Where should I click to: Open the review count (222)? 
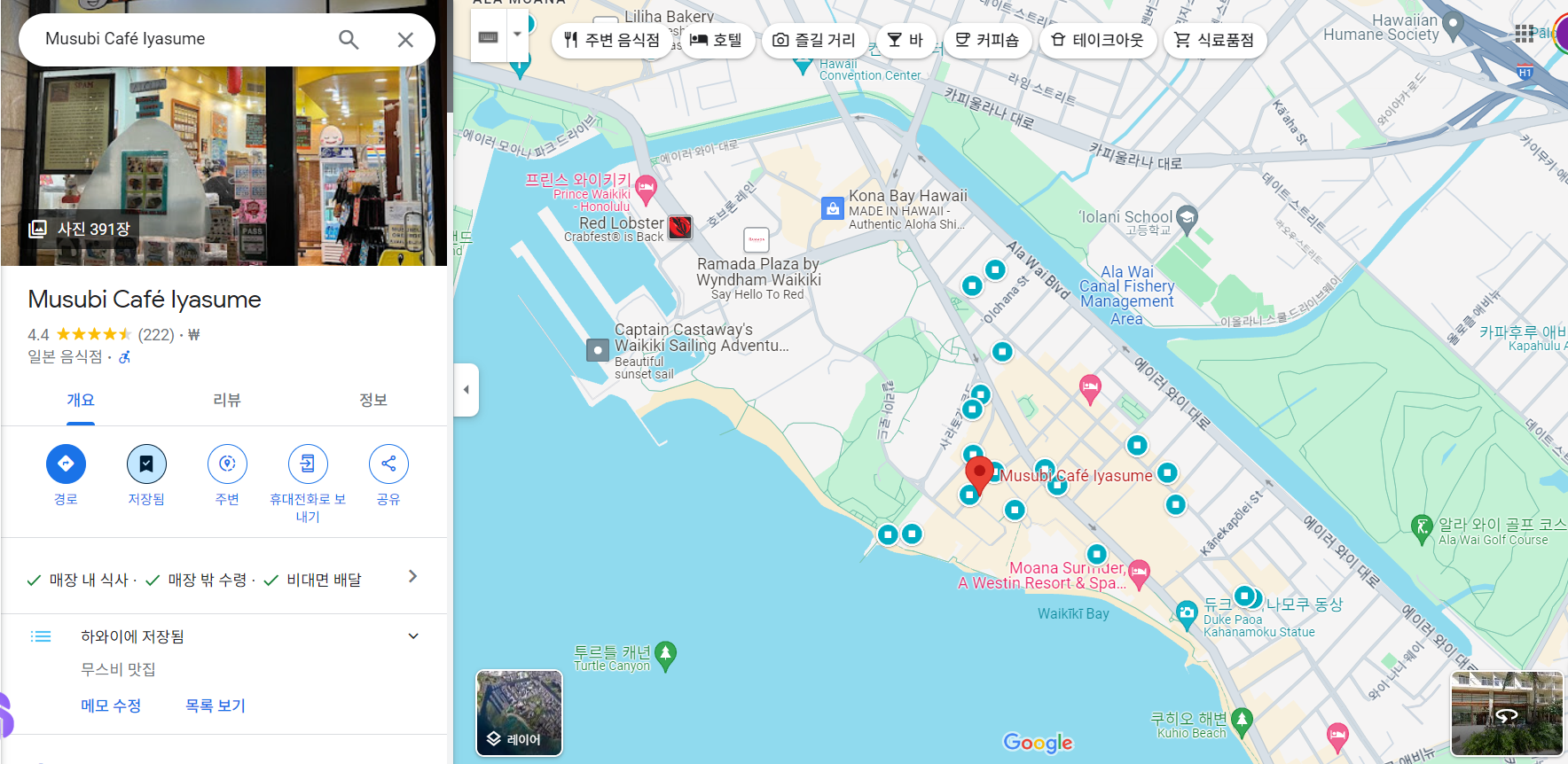coord(156,335)
